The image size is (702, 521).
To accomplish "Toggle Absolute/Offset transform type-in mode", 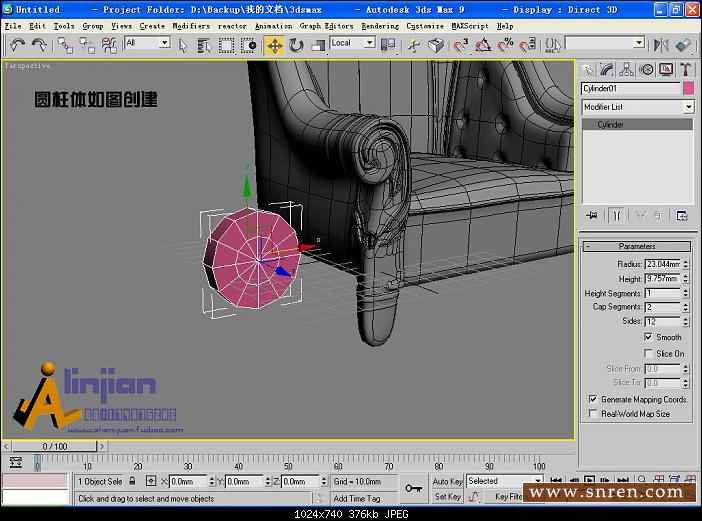I will [x=151, y=481].
